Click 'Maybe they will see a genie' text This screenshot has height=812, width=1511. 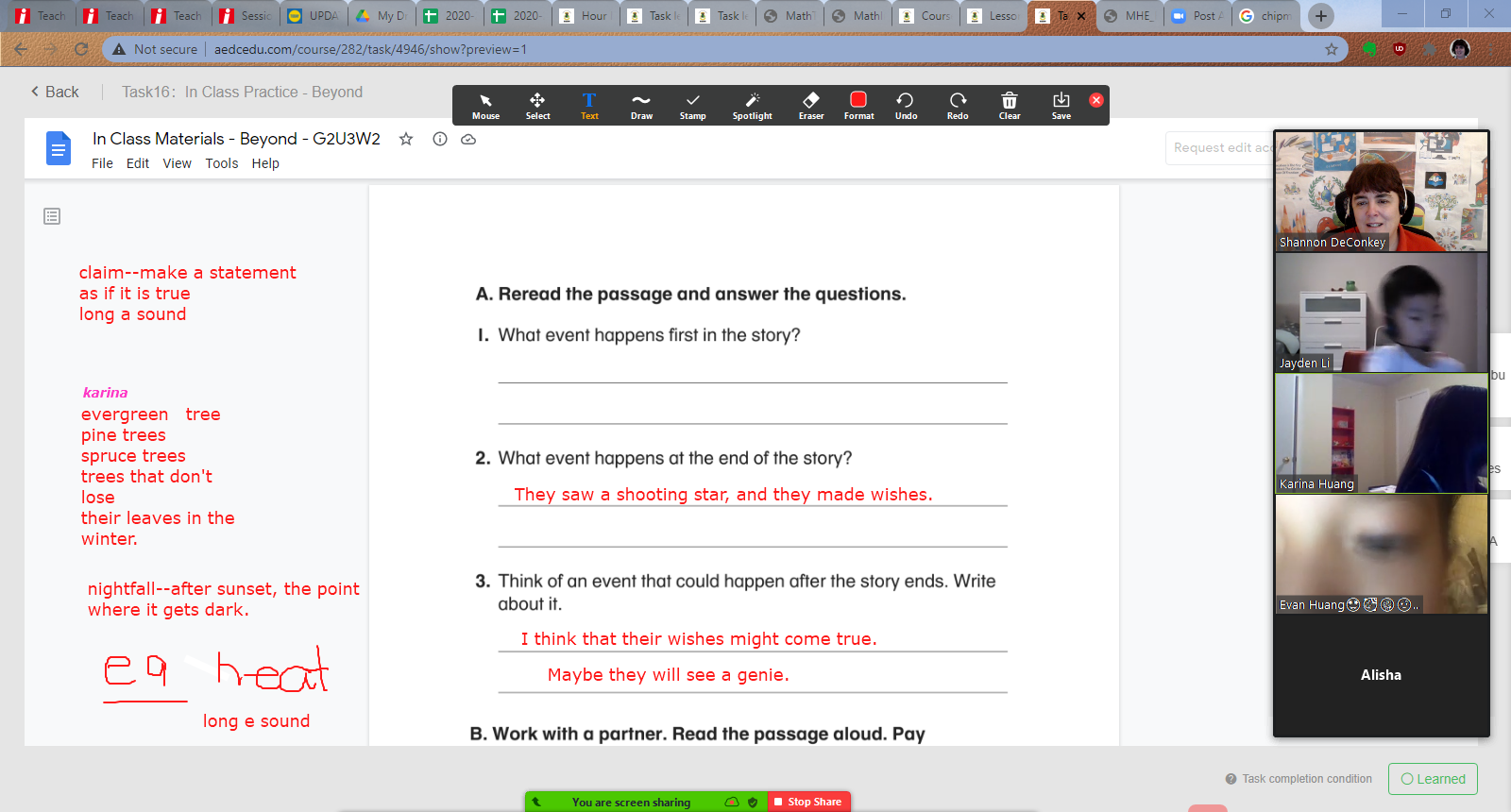pyautogui.click(x=668, y=675)
